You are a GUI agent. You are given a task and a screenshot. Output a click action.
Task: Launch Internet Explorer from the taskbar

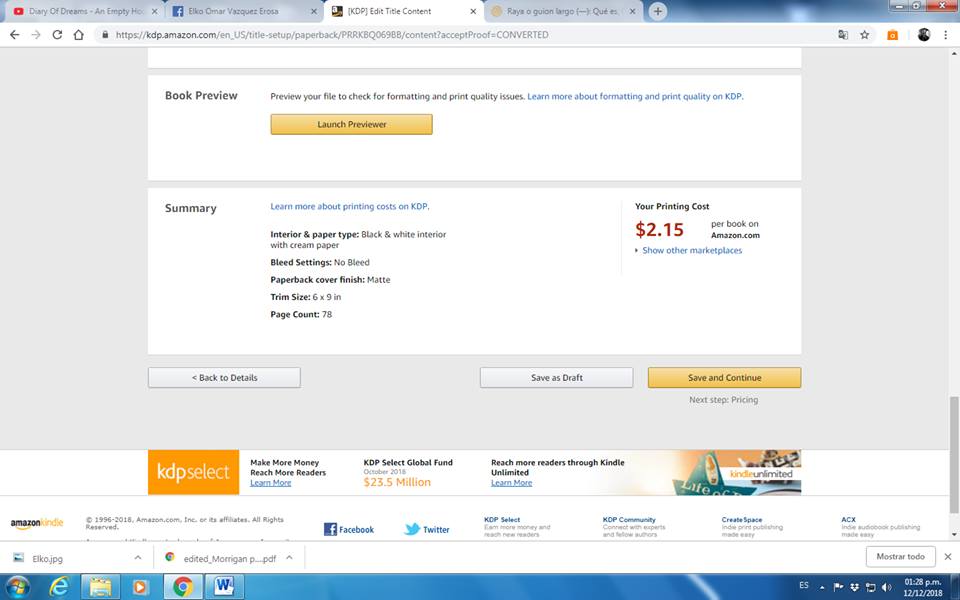59,587
